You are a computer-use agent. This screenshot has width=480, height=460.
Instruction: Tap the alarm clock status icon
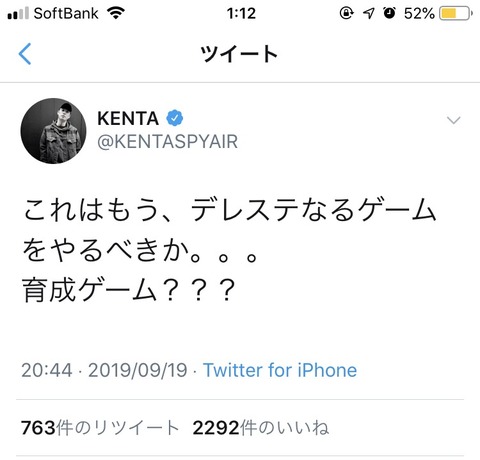[x=389, y=13]
